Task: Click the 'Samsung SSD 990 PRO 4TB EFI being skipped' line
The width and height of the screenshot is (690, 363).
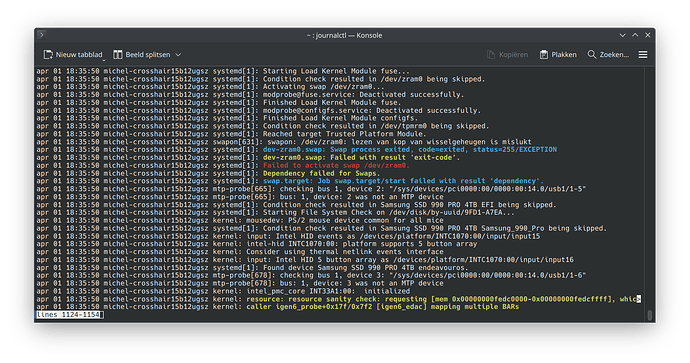Action: point(296,205)
